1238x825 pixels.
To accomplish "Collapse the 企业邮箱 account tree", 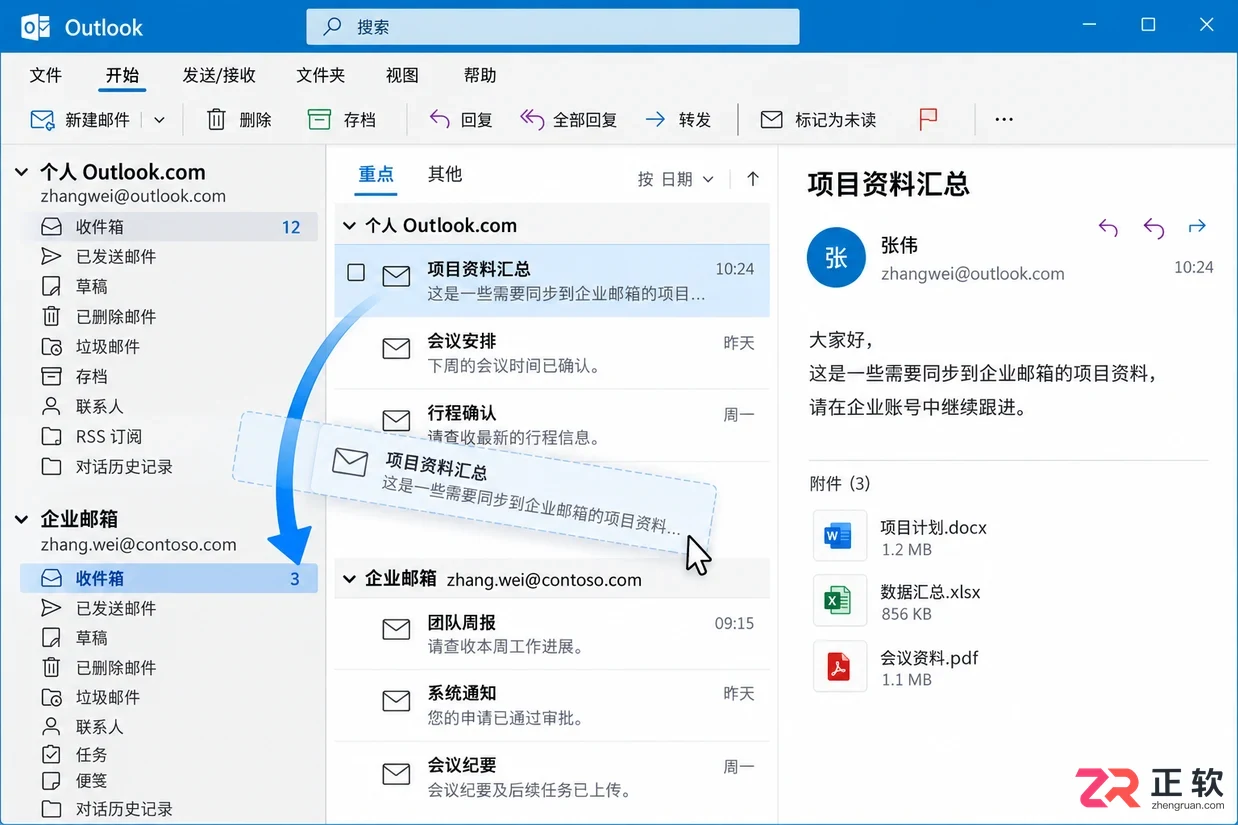I will point(21,519).
